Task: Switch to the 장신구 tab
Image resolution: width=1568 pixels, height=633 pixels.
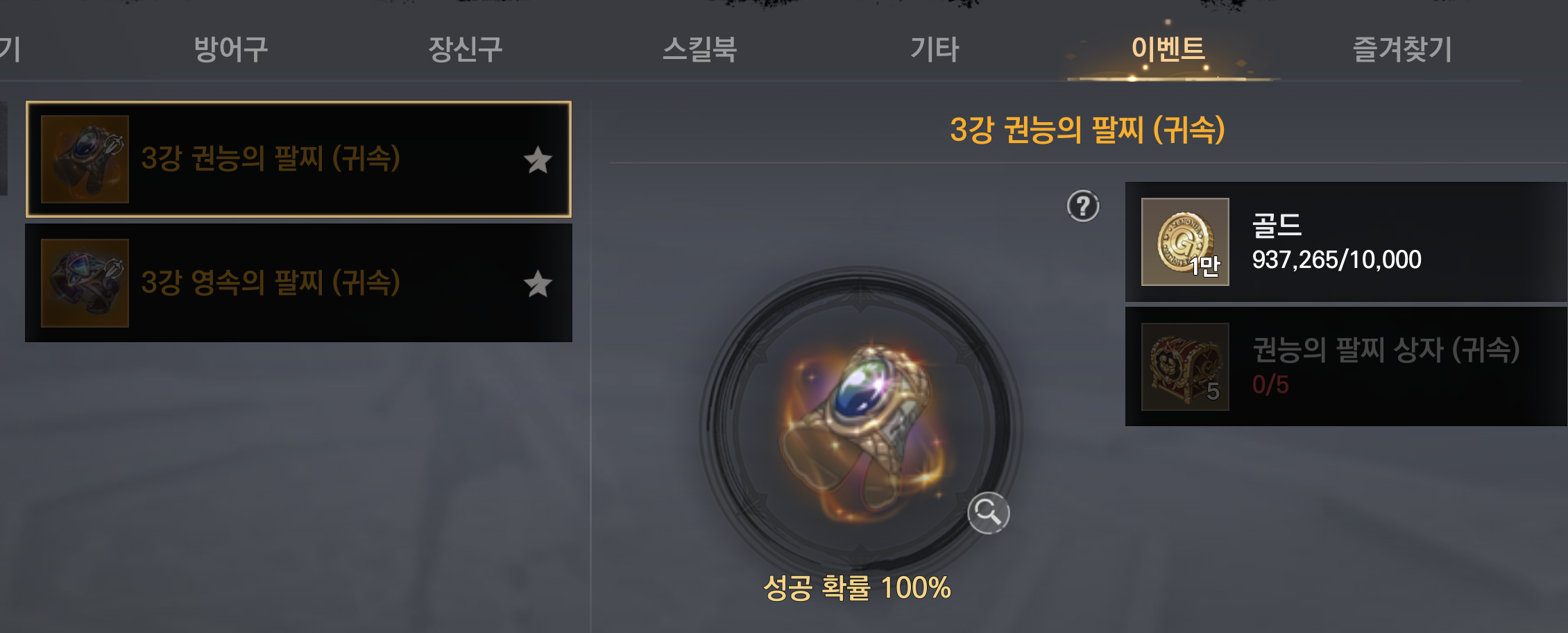Action: coord(465,49)
